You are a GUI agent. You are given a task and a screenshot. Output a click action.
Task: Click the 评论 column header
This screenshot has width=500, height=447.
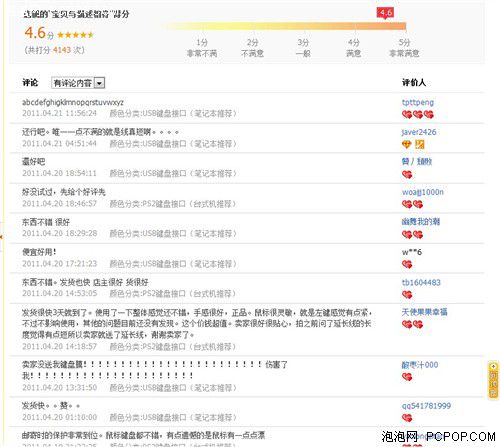(x=30, y=82)
